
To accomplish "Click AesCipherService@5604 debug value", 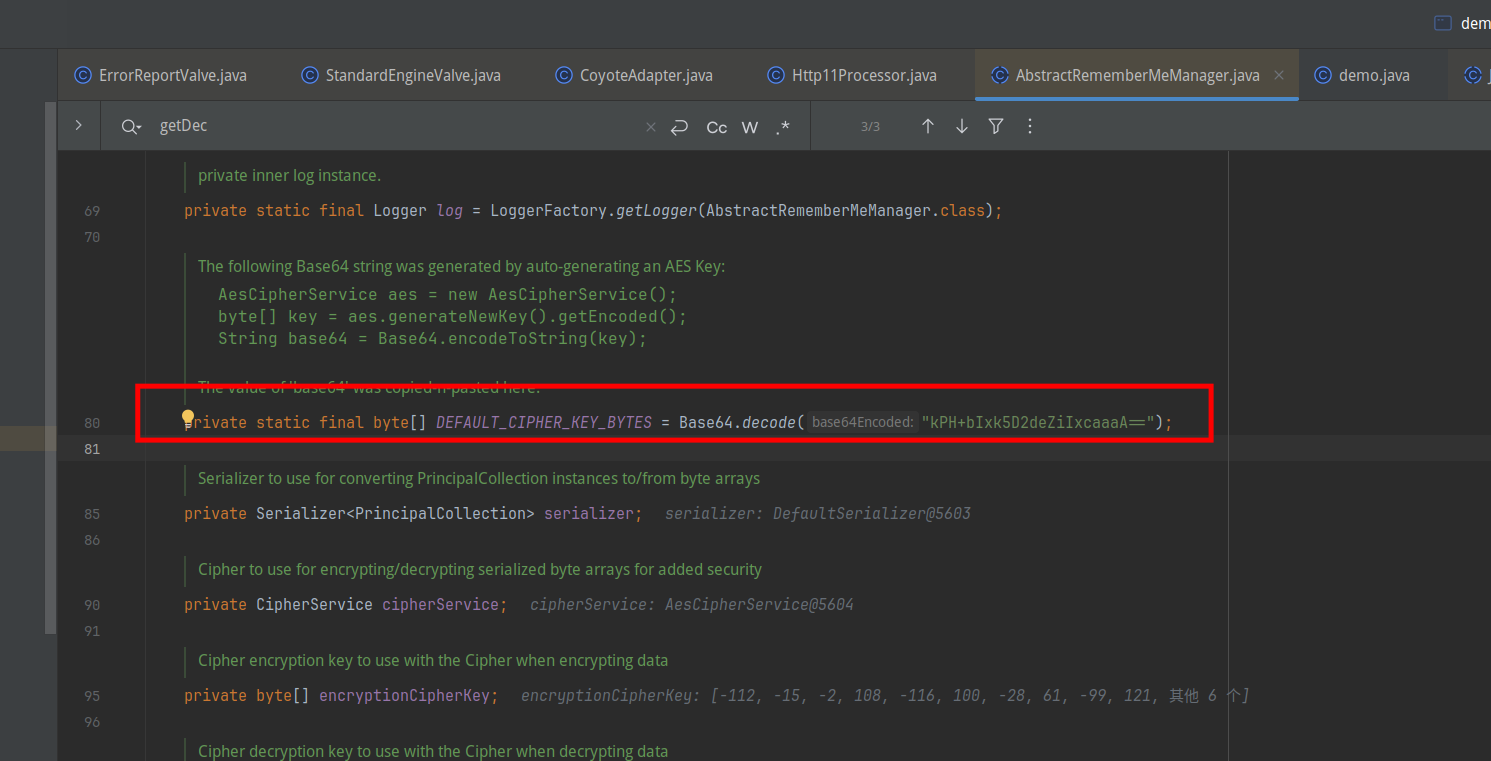I will click(x=759, y=605).
